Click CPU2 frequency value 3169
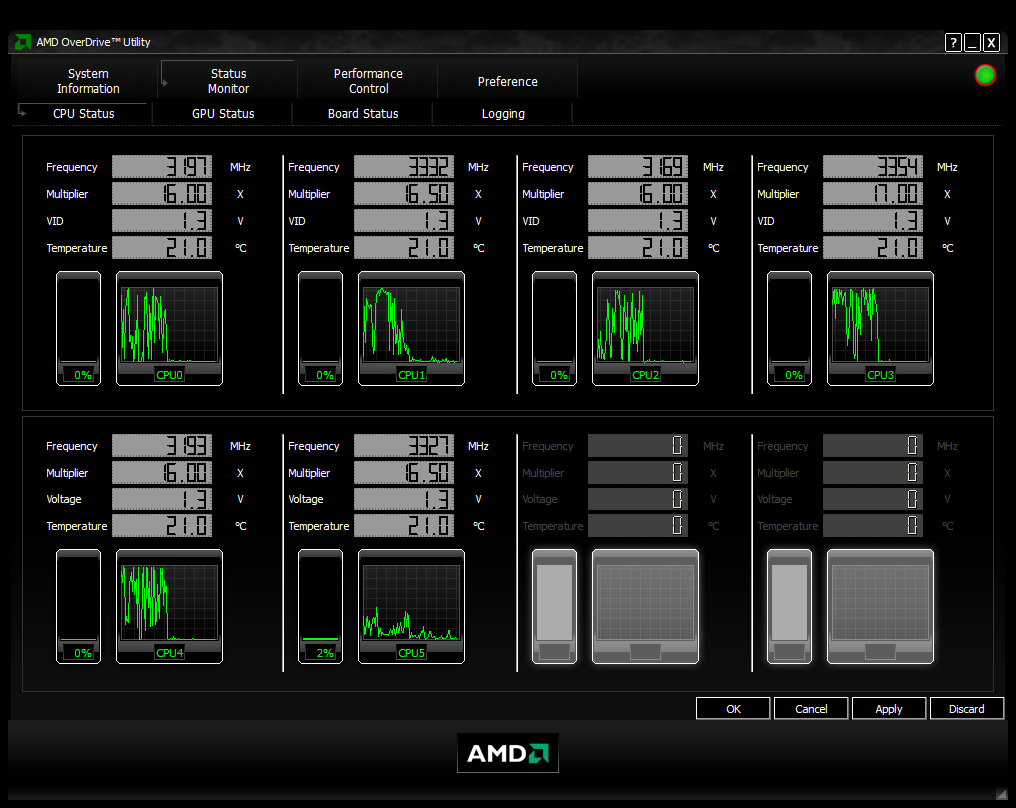The height and width of the screenshot is (808, 1016). [638, 167]
